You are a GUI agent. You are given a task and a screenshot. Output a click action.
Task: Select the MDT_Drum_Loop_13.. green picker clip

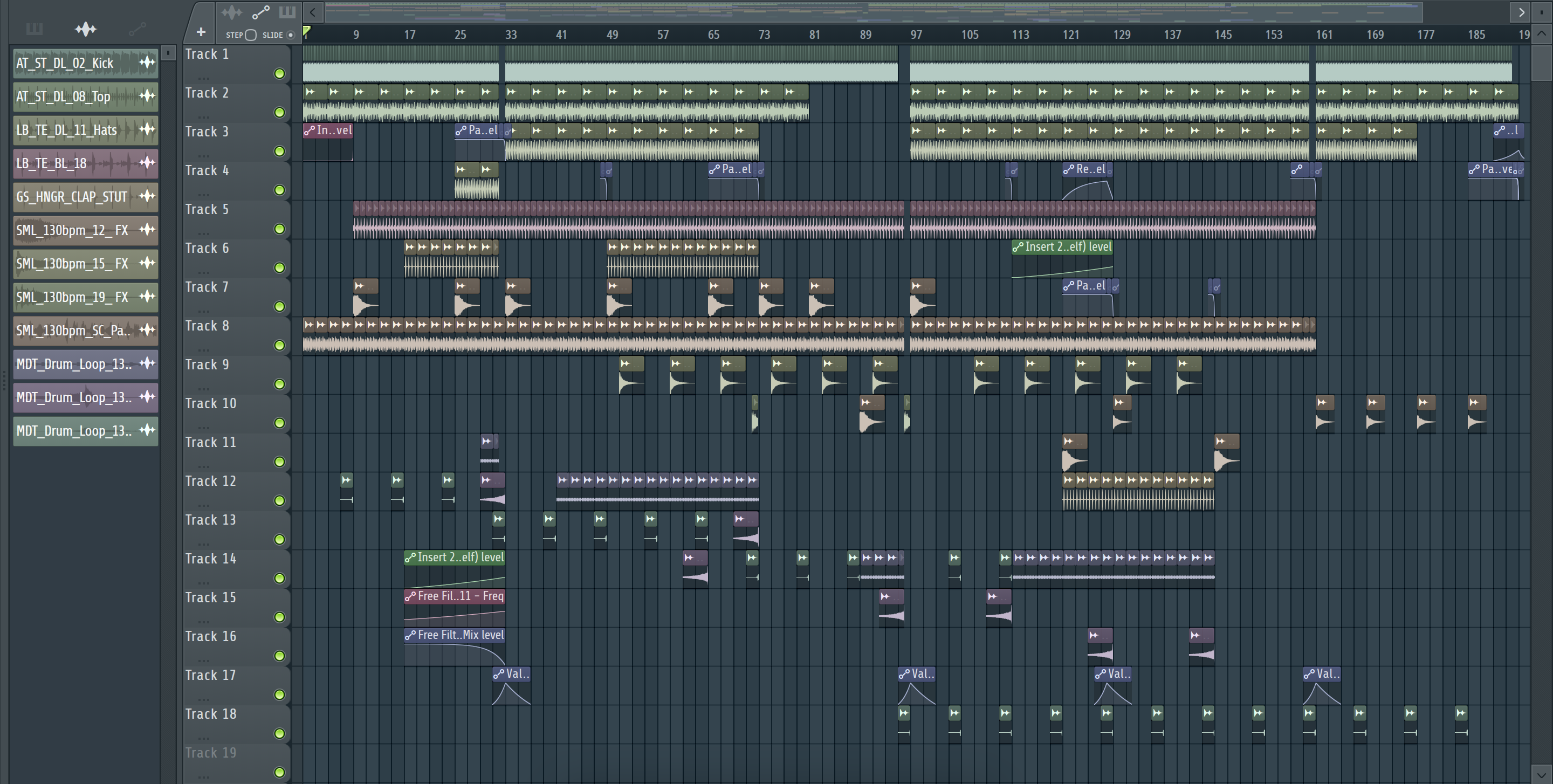coord(86,431)
